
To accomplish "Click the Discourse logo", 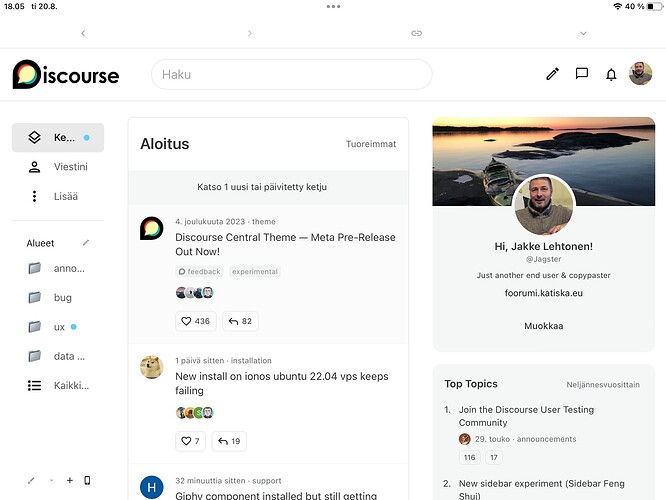I will (66, 75).
